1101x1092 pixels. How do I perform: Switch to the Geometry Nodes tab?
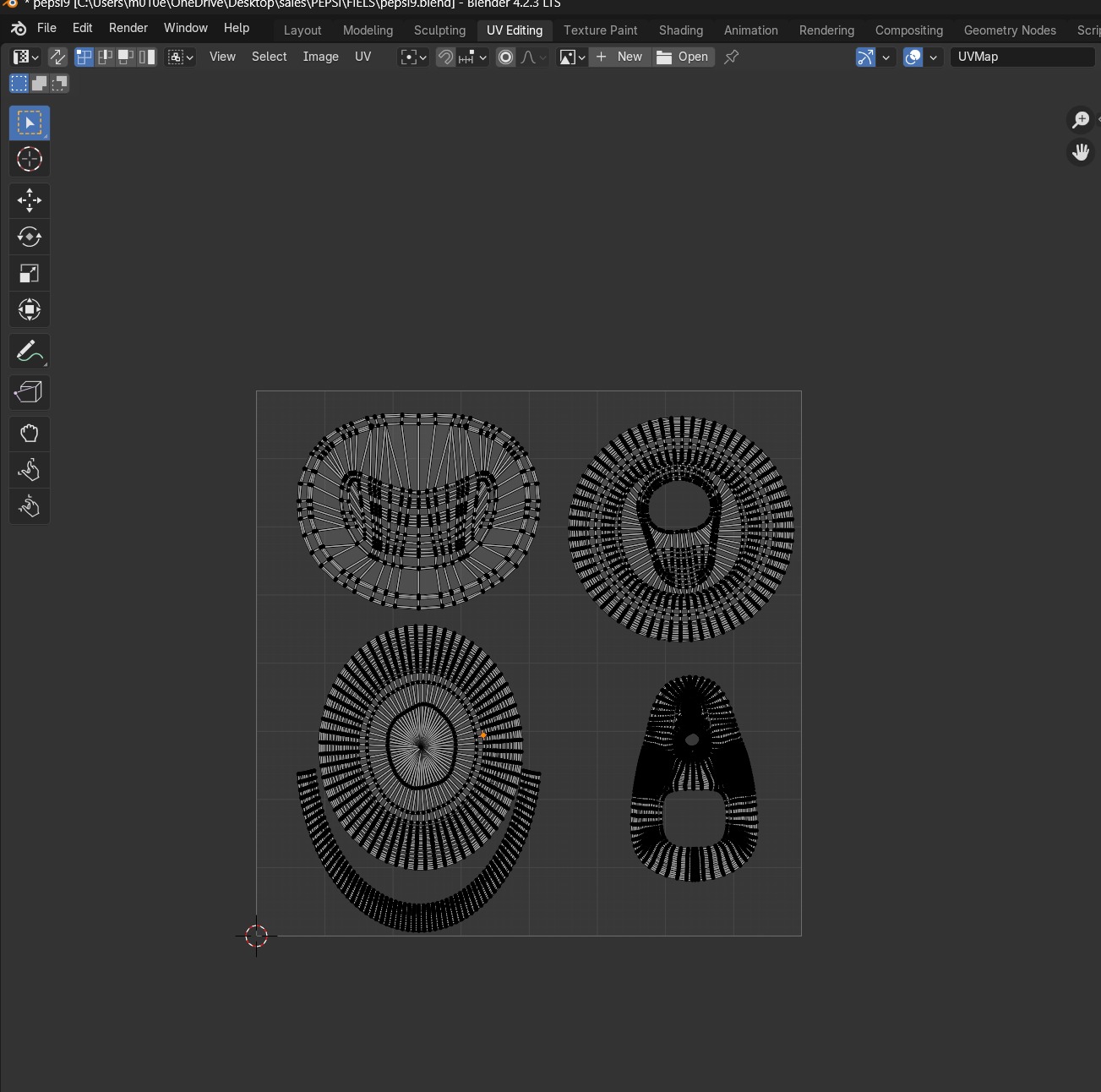tap(1010, 30)
